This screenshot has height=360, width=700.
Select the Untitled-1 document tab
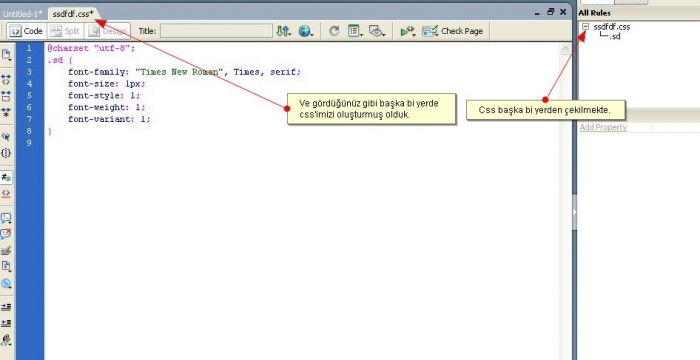22,14
